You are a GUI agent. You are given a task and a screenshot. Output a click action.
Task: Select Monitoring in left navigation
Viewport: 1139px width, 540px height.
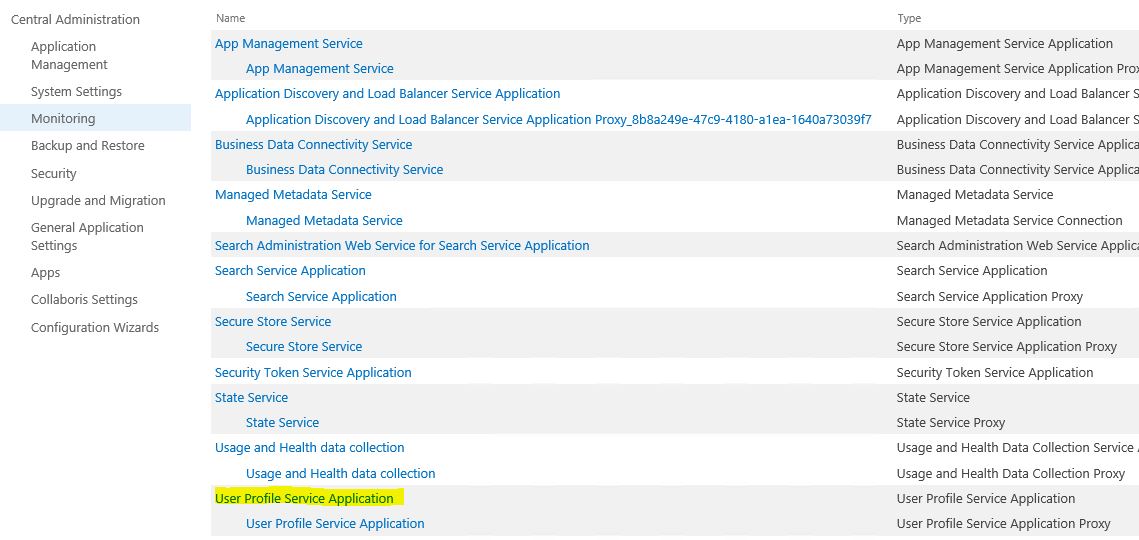click(x=63, y=118)
